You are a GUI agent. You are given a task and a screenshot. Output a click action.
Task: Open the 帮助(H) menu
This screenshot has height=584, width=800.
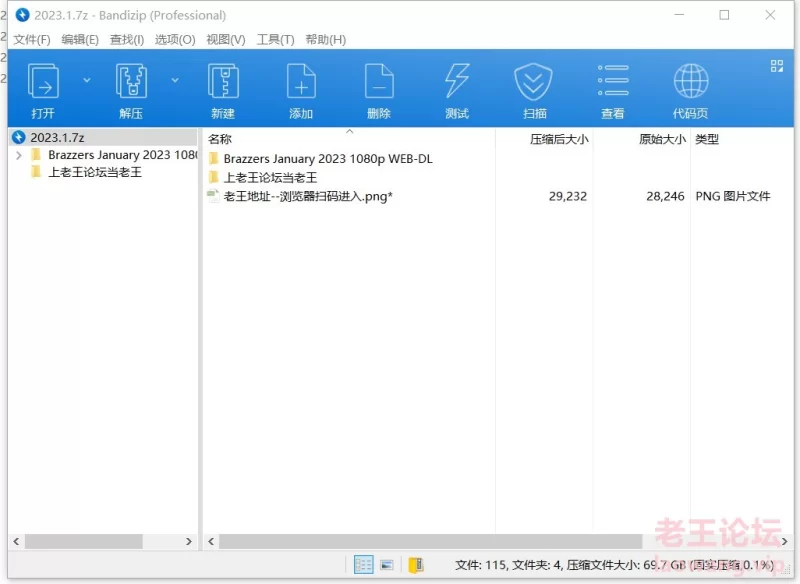[x=326, y=39]
